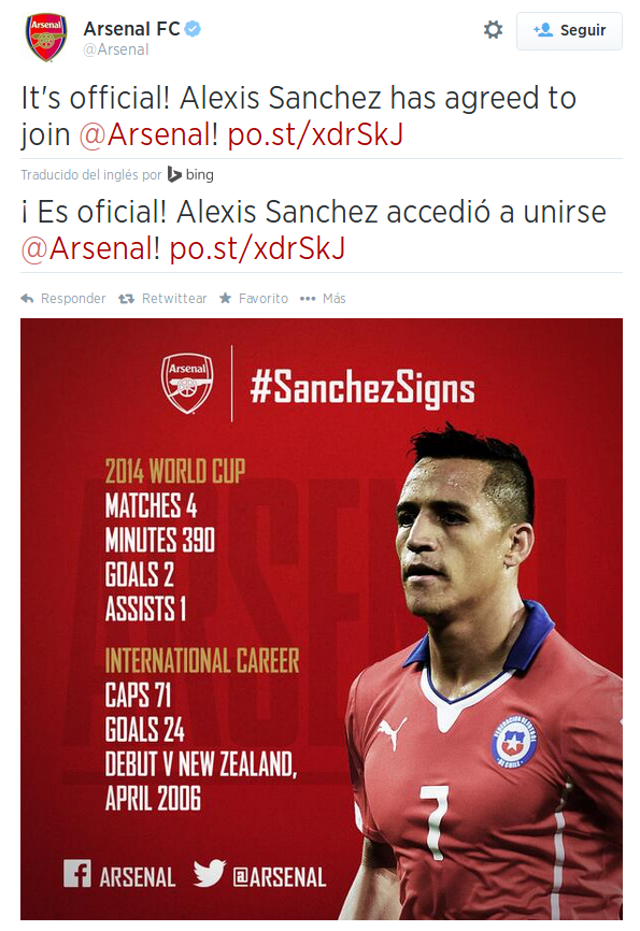Open the gear settings dropdown
The width and height of the screenshot is (640, 931).
pos(493,30)
